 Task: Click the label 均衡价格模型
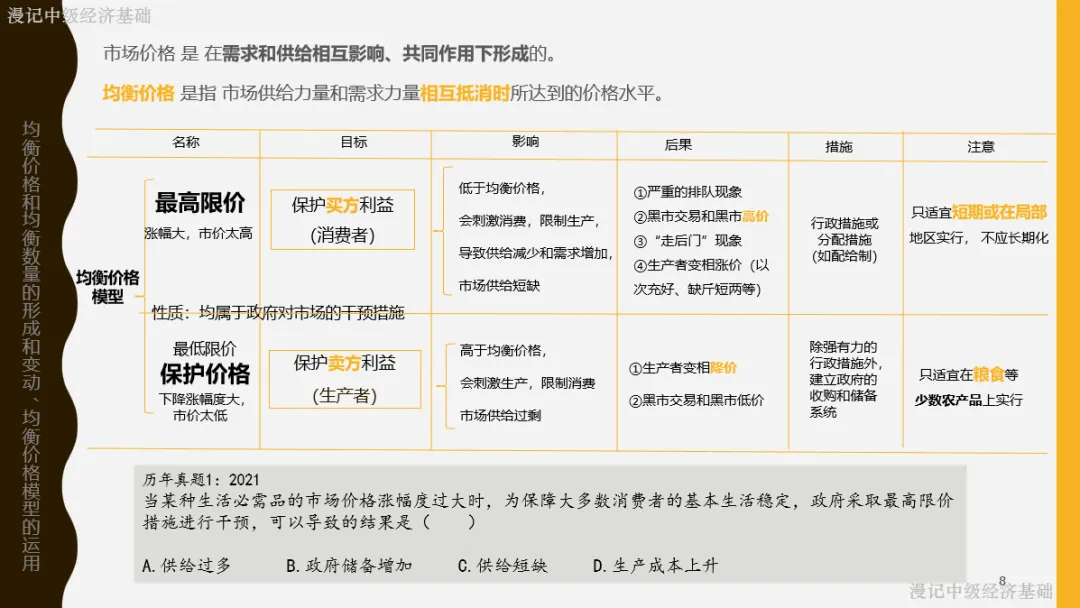click(x=107, y=287)
